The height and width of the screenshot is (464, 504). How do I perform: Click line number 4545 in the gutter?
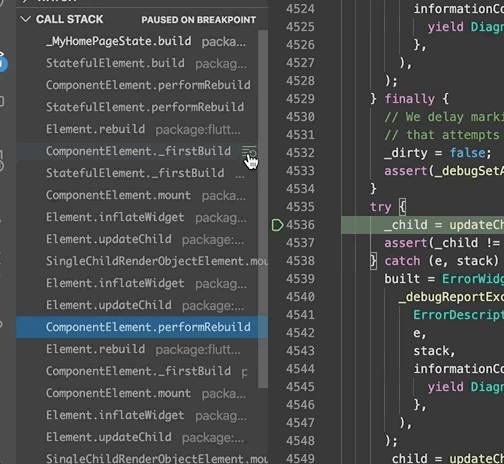(x=300, y=387)
